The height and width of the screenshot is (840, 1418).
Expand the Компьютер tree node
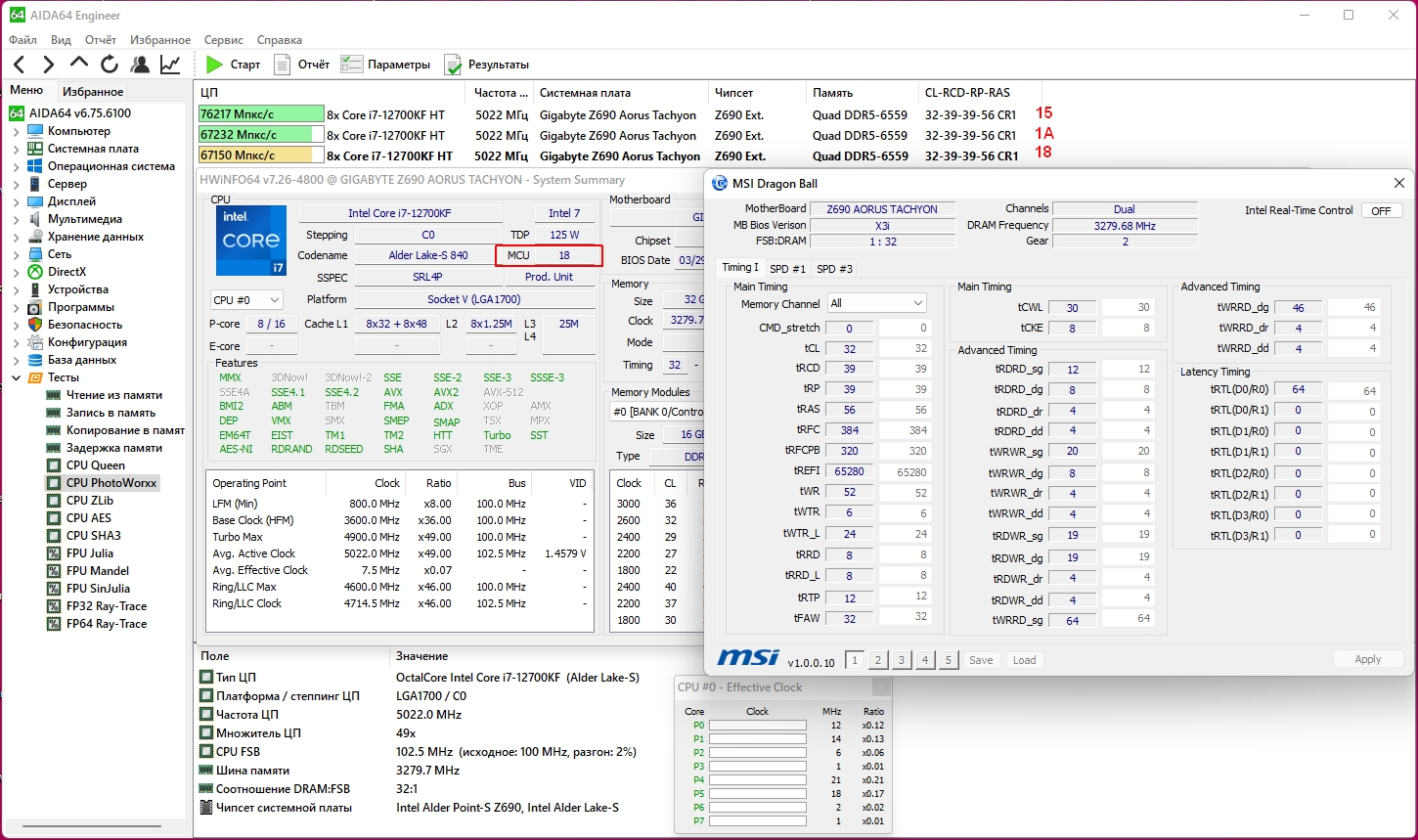(16, 131)
